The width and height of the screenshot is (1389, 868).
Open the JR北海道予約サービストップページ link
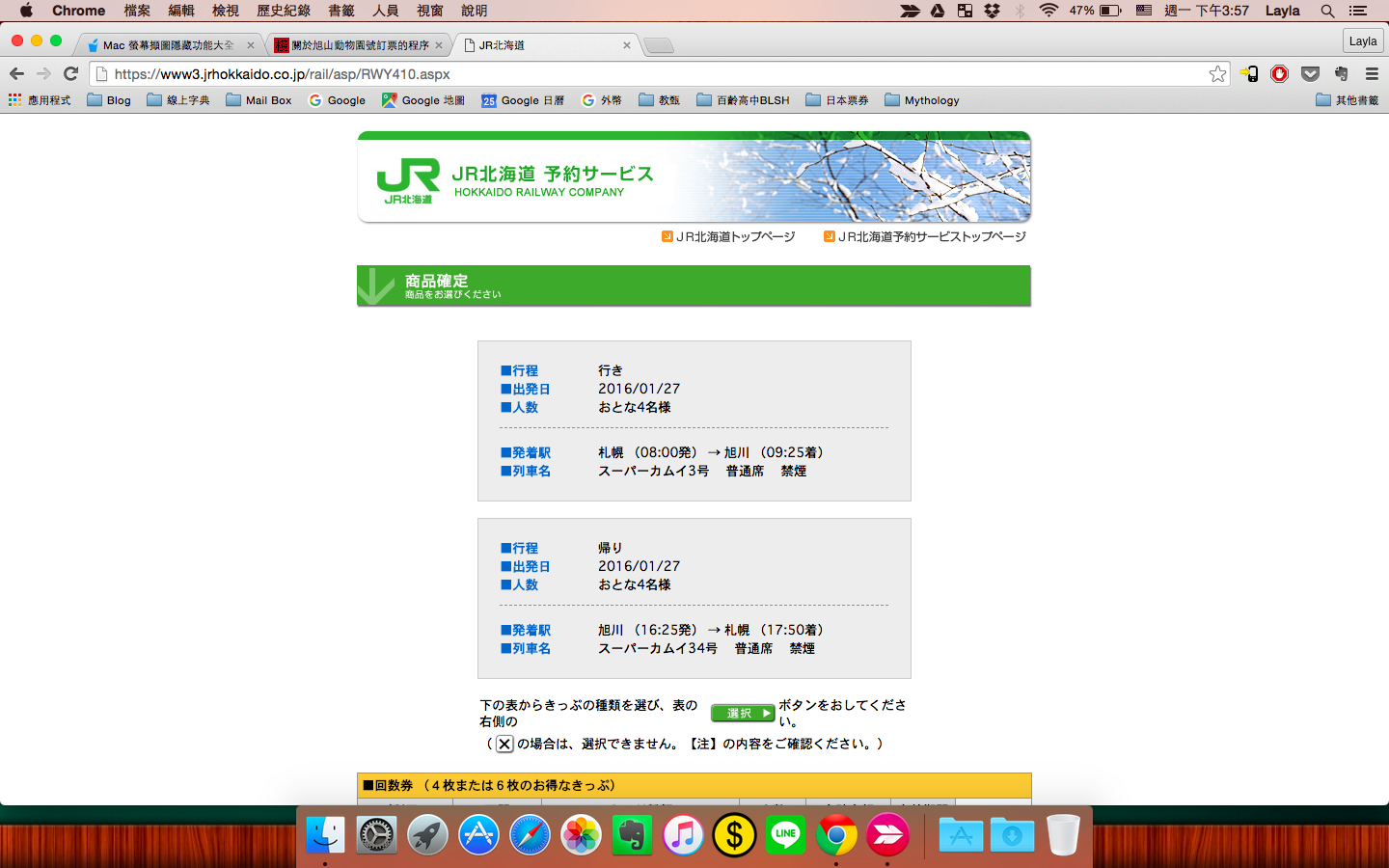click(x=925, y=236)
